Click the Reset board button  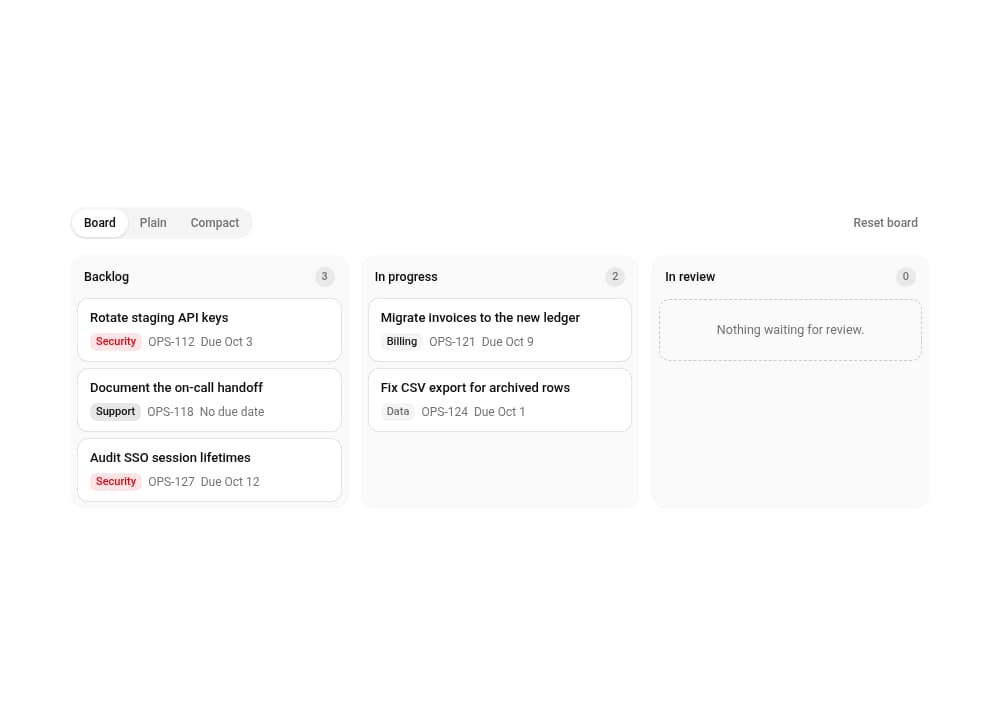tap(885, 223)
